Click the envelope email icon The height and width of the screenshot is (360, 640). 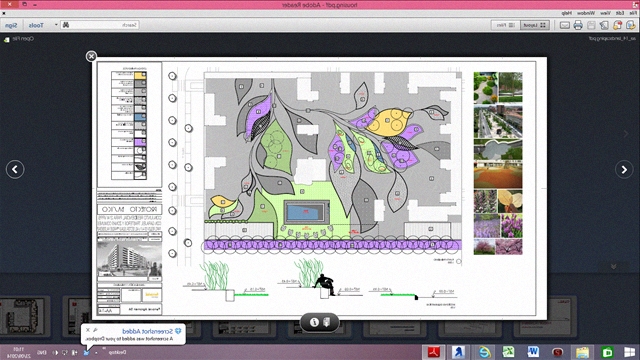(x=564, y=25)
